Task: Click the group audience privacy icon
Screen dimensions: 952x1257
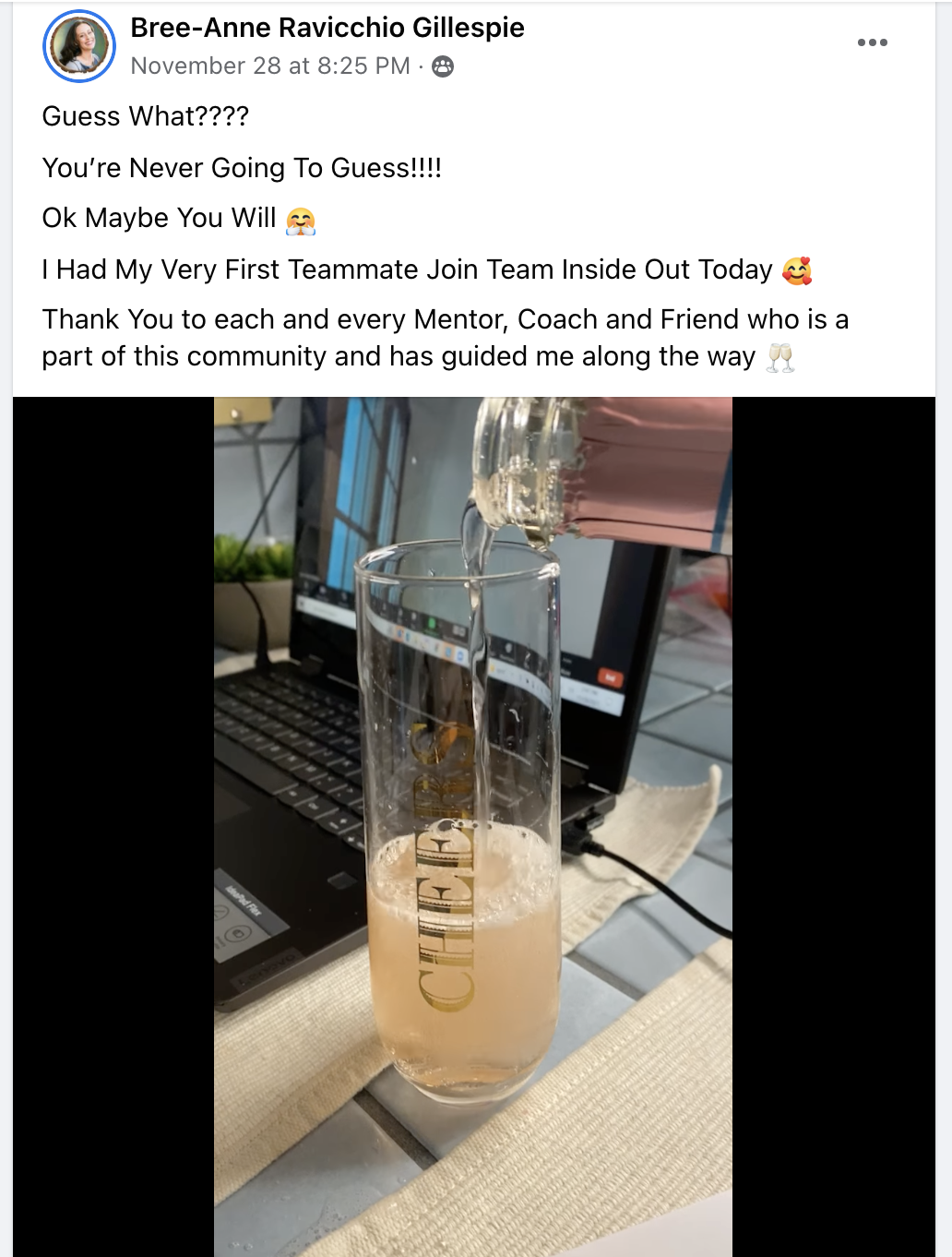Action: point(443,66)
